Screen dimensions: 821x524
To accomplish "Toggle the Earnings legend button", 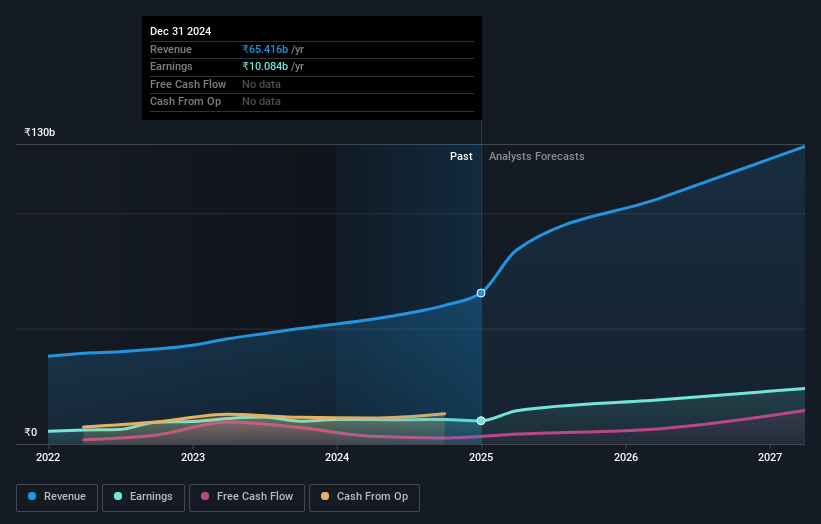I will pos(143,497).
